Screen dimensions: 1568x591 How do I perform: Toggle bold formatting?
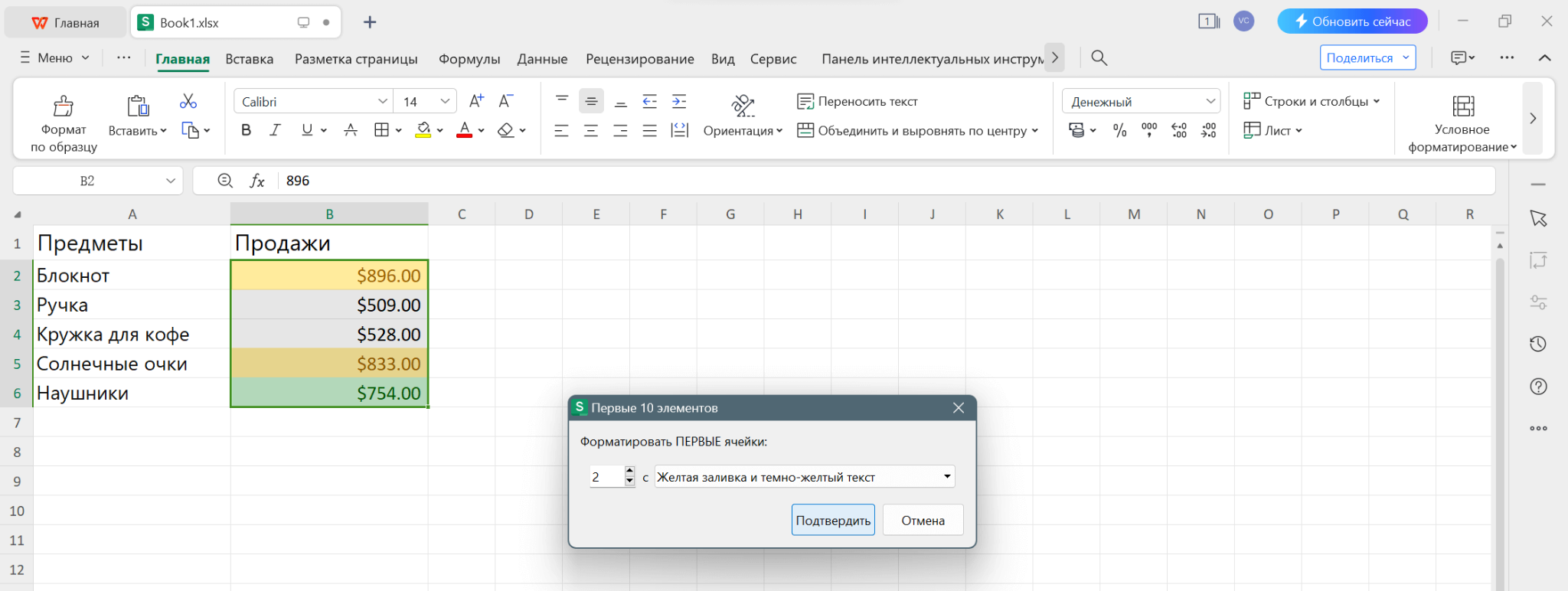pyautogui.click(x=246, y=131)
